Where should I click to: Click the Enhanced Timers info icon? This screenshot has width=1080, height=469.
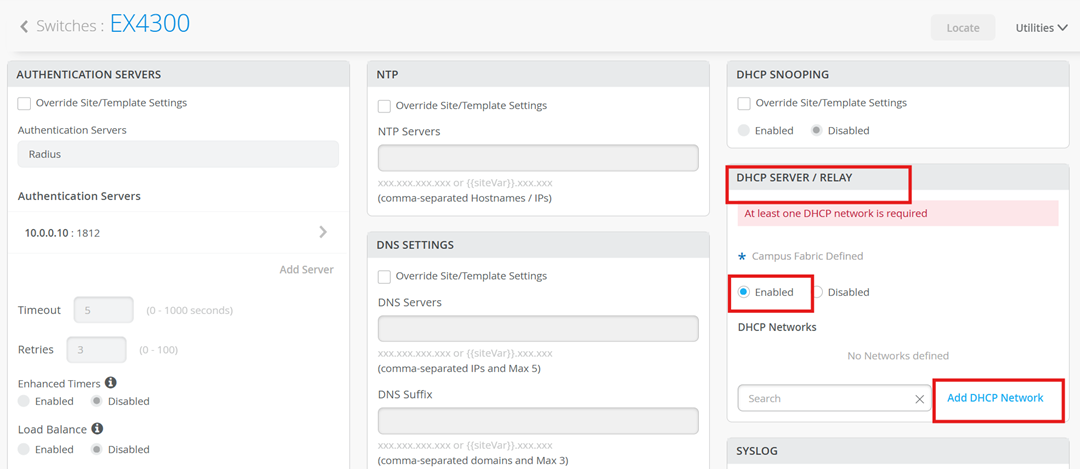(x=111, y=382)
